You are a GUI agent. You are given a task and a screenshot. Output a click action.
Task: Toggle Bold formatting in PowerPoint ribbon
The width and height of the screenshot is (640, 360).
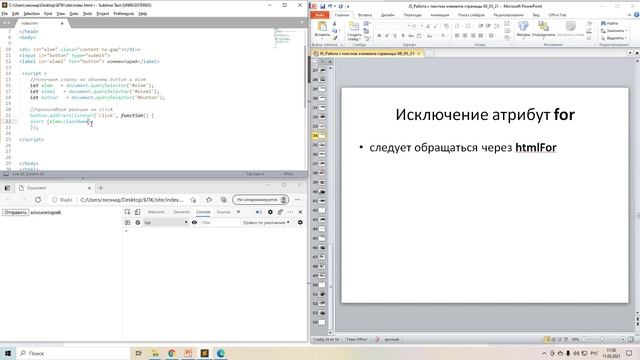click(x=379, y=36)
